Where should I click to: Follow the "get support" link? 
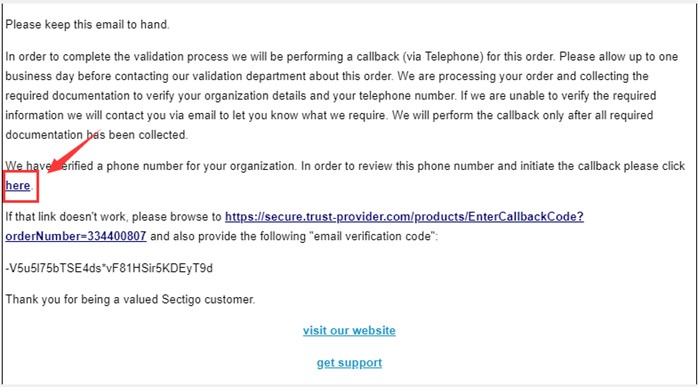[349, 363]
